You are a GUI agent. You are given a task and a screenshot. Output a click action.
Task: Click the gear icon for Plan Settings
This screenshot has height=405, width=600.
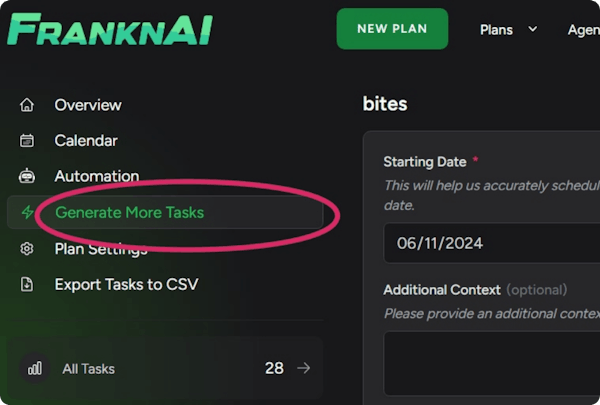pyautogui.click(x=27, y=249)
